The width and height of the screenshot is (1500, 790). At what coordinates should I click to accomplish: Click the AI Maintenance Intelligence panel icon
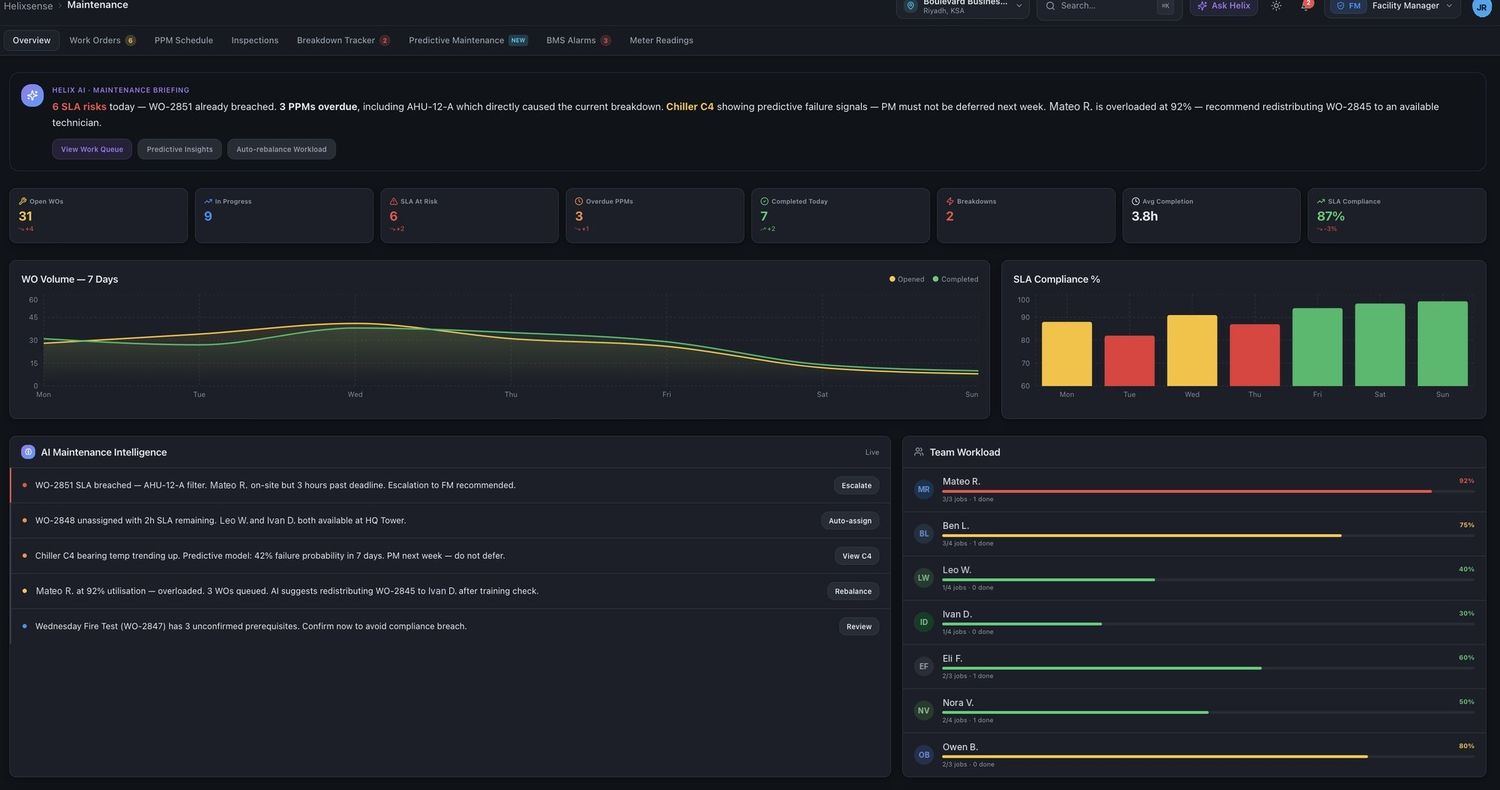click(28, 452)
